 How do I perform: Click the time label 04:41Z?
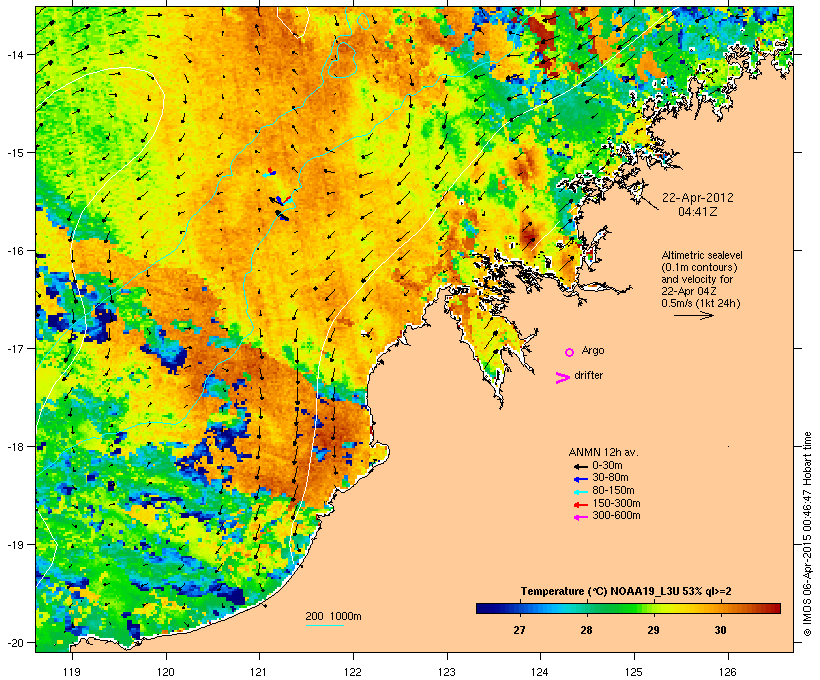[x=698, y=212]
